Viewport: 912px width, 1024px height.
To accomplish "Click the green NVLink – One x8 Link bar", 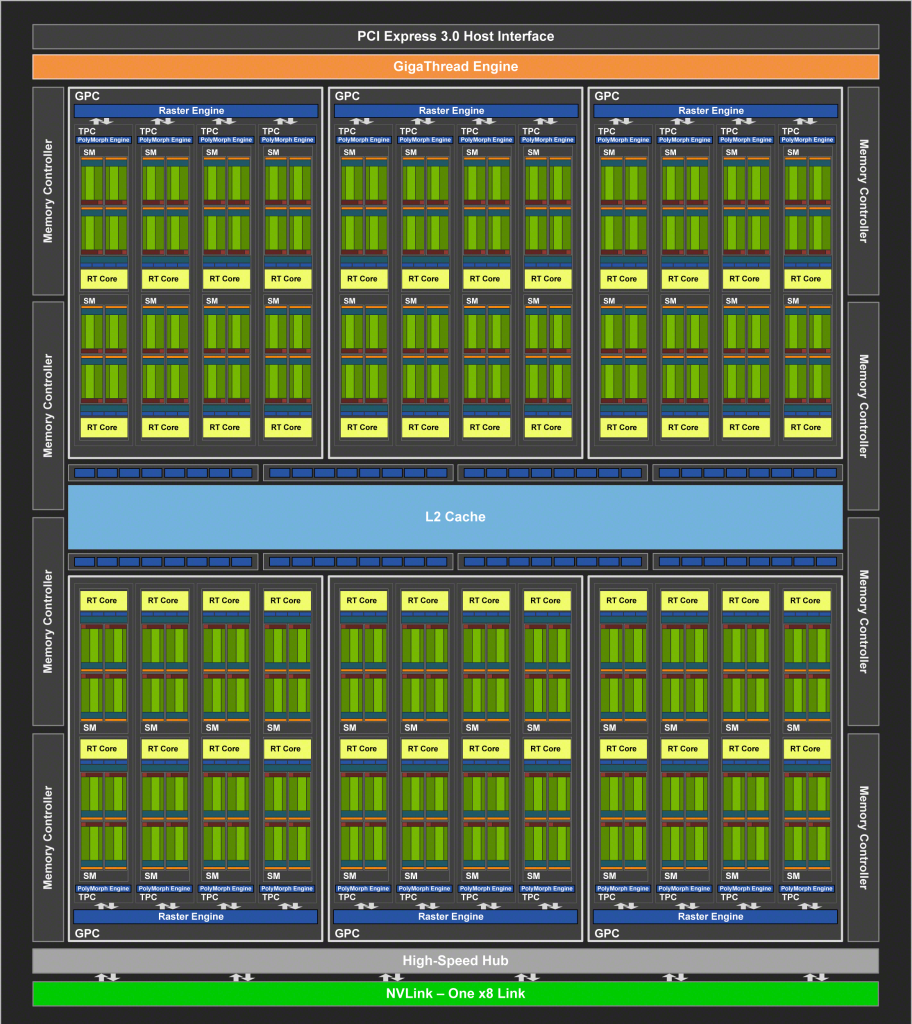I will (x=455, y=993).
